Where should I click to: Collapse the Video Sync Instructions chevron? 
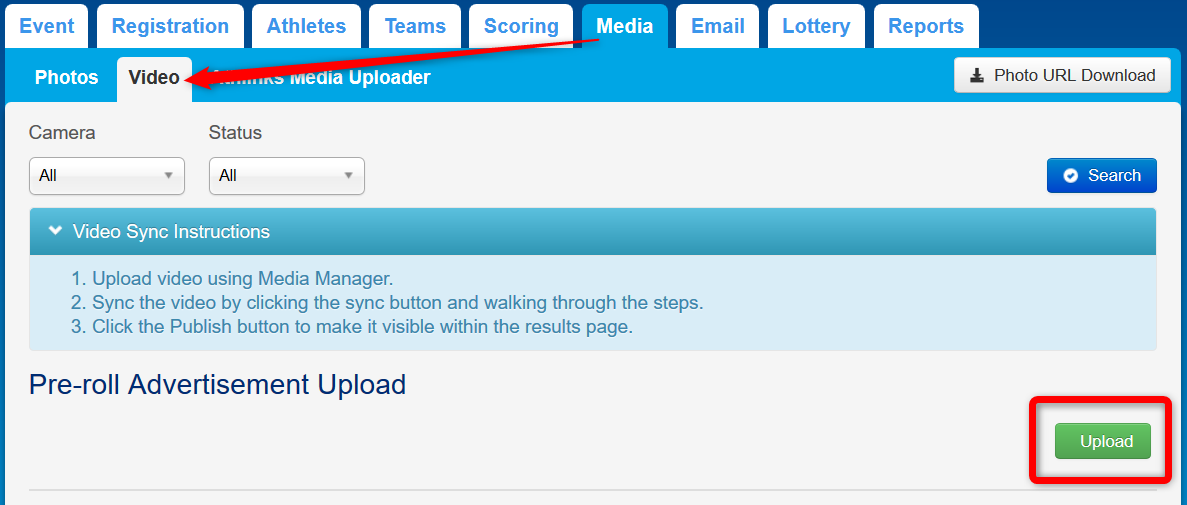tap(55, 231)
